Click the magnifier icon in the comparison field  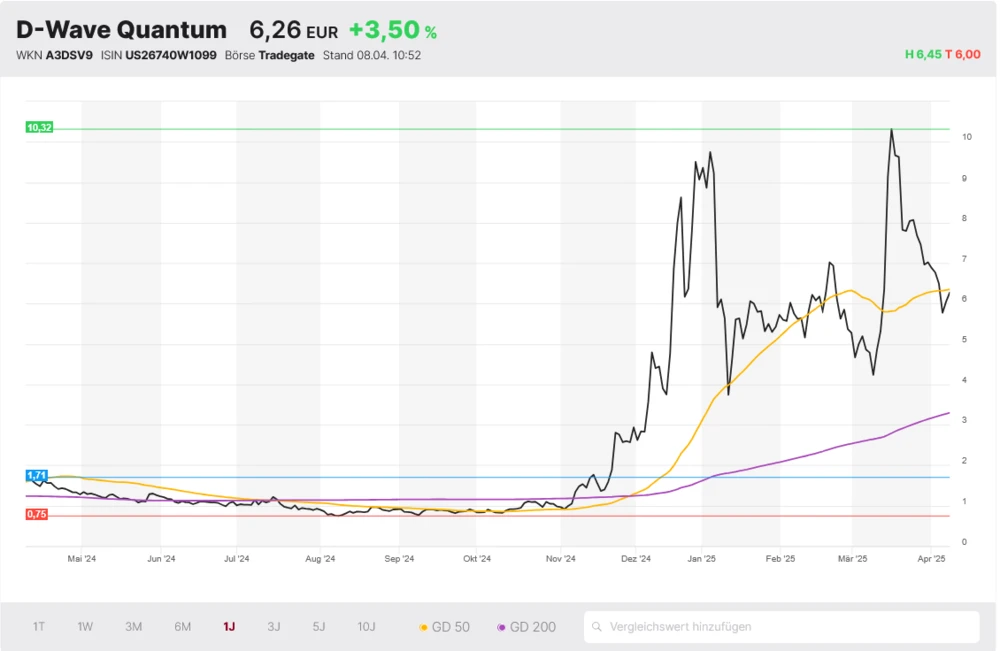[597, 627]
